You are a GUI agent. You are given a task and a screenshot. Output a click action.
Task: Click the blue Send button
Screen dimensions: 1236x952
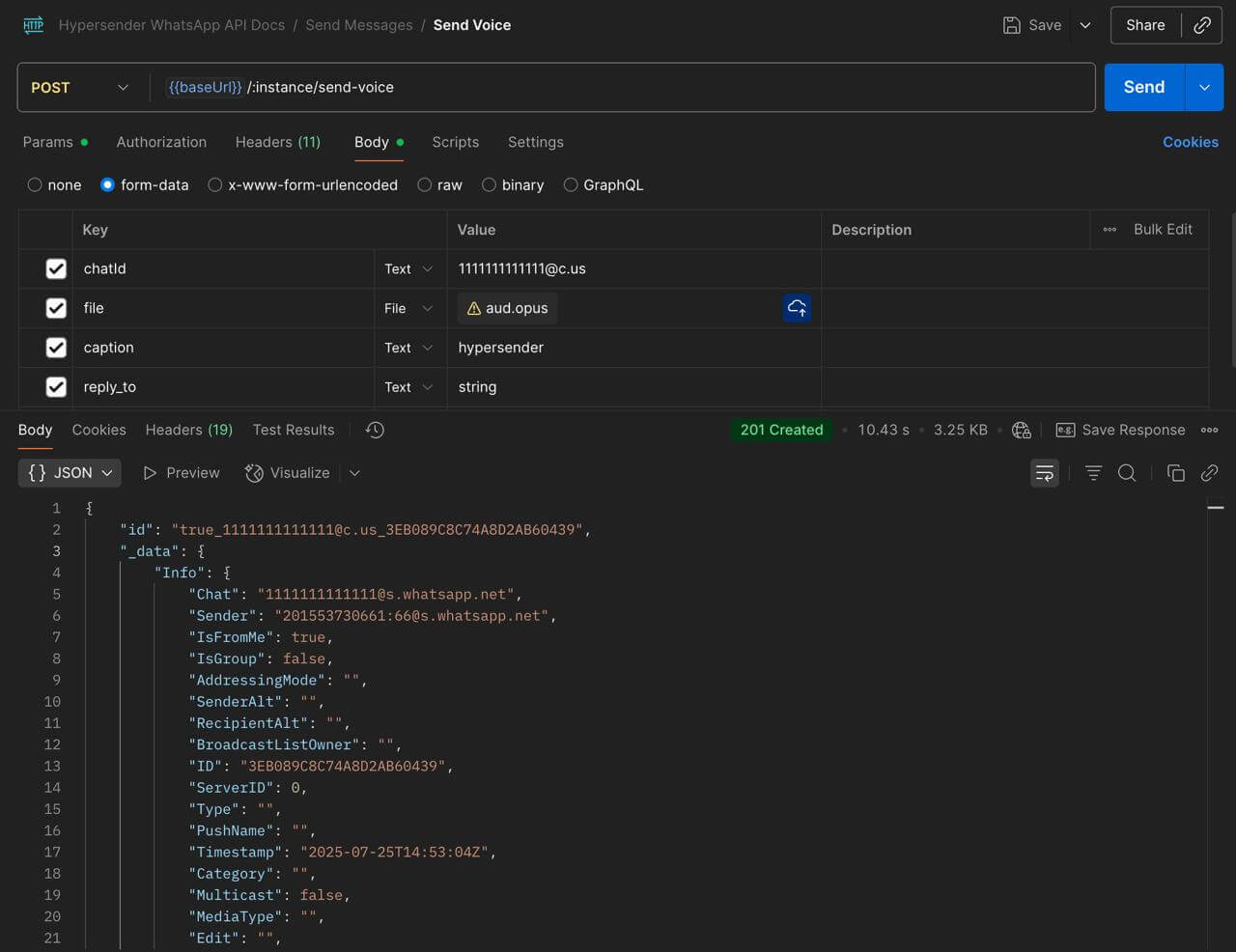pyautogui.click(x=1144, y=87)
